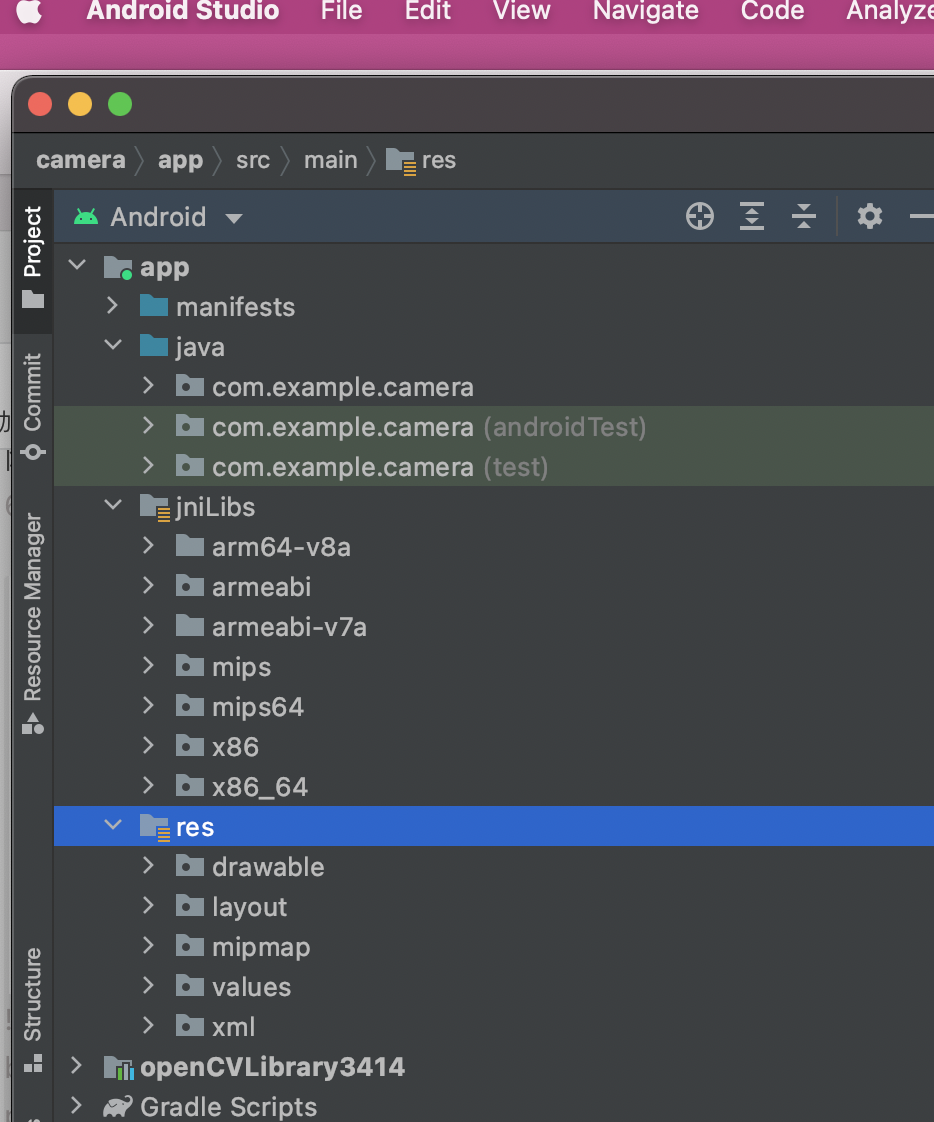Click the openCVLibrary3414 library module icon

point(119,1068)
